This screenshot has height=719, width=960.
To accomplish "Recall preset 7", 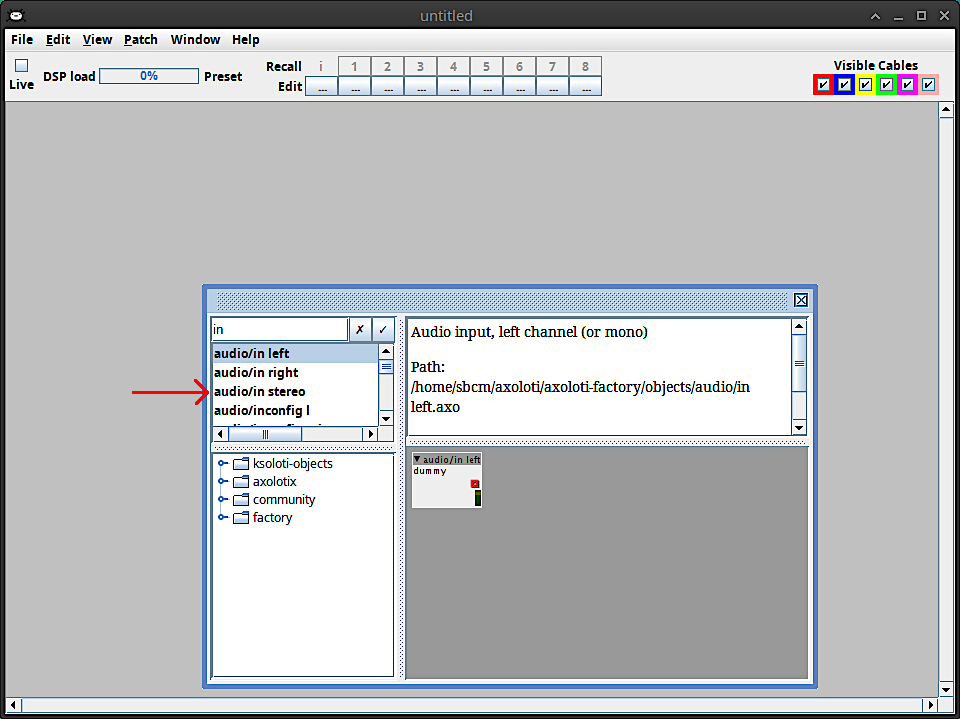I will pos(552,66).
